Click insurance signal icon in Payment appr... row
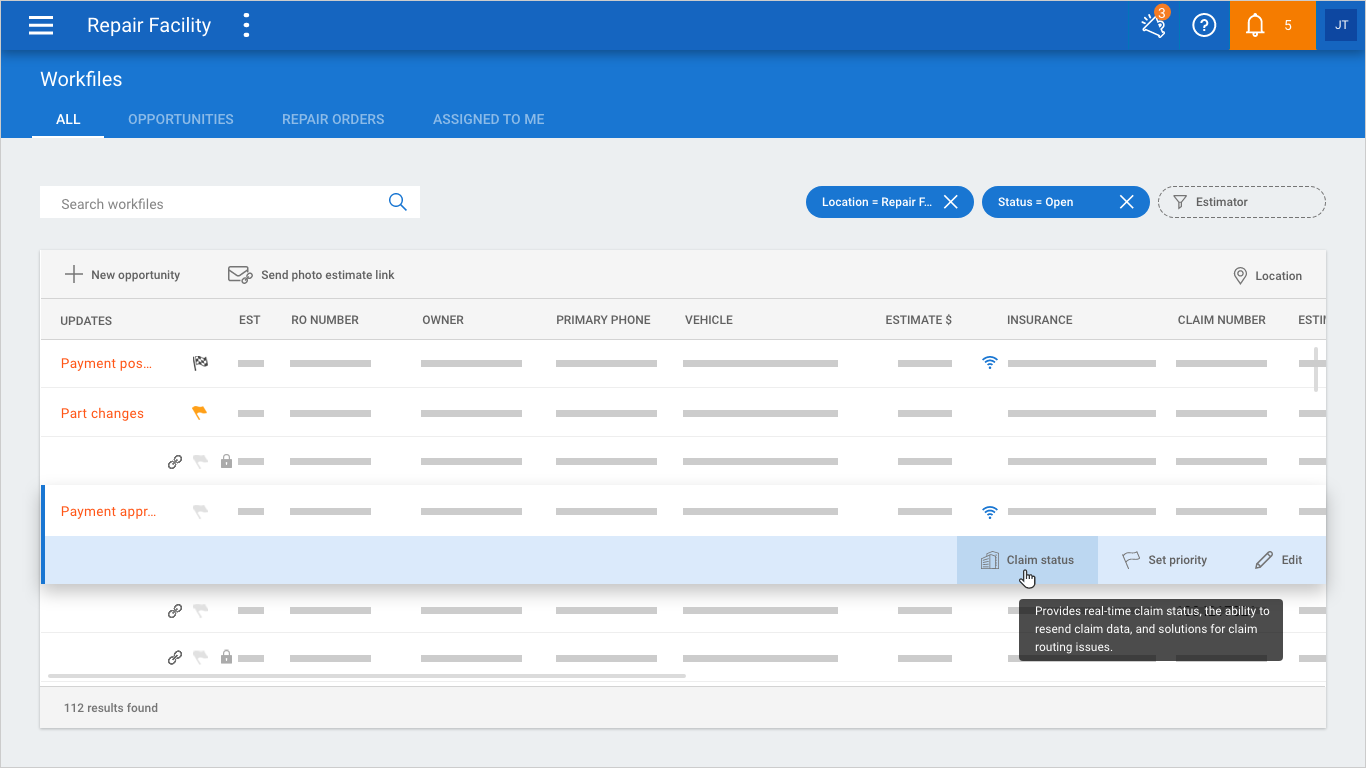 990,512
